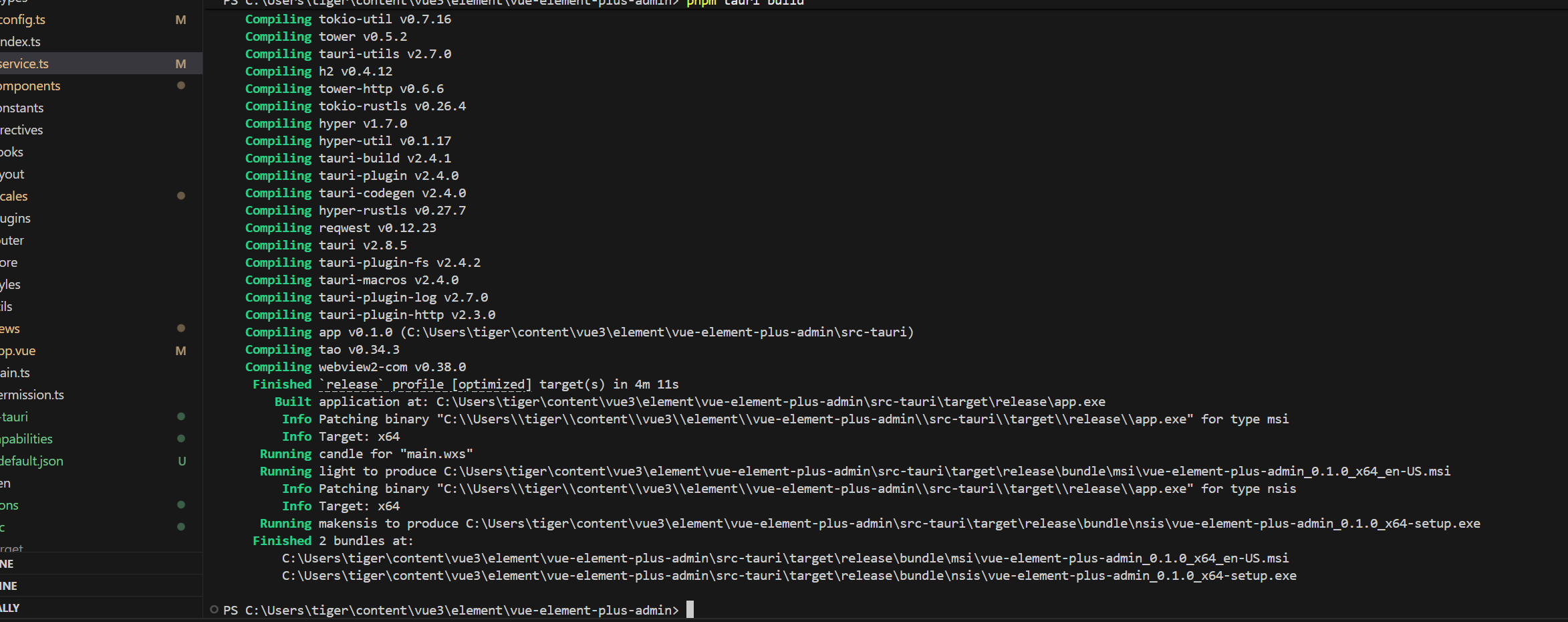Screen dimensions: 1568x622
Task: Expand the components folder row
Action: pos(100,86)
